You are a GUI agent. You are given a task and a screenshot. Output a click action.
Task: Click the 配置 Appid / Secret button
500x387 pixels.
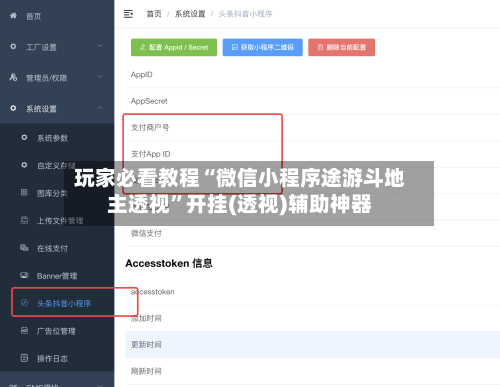[x=174, y=47]
